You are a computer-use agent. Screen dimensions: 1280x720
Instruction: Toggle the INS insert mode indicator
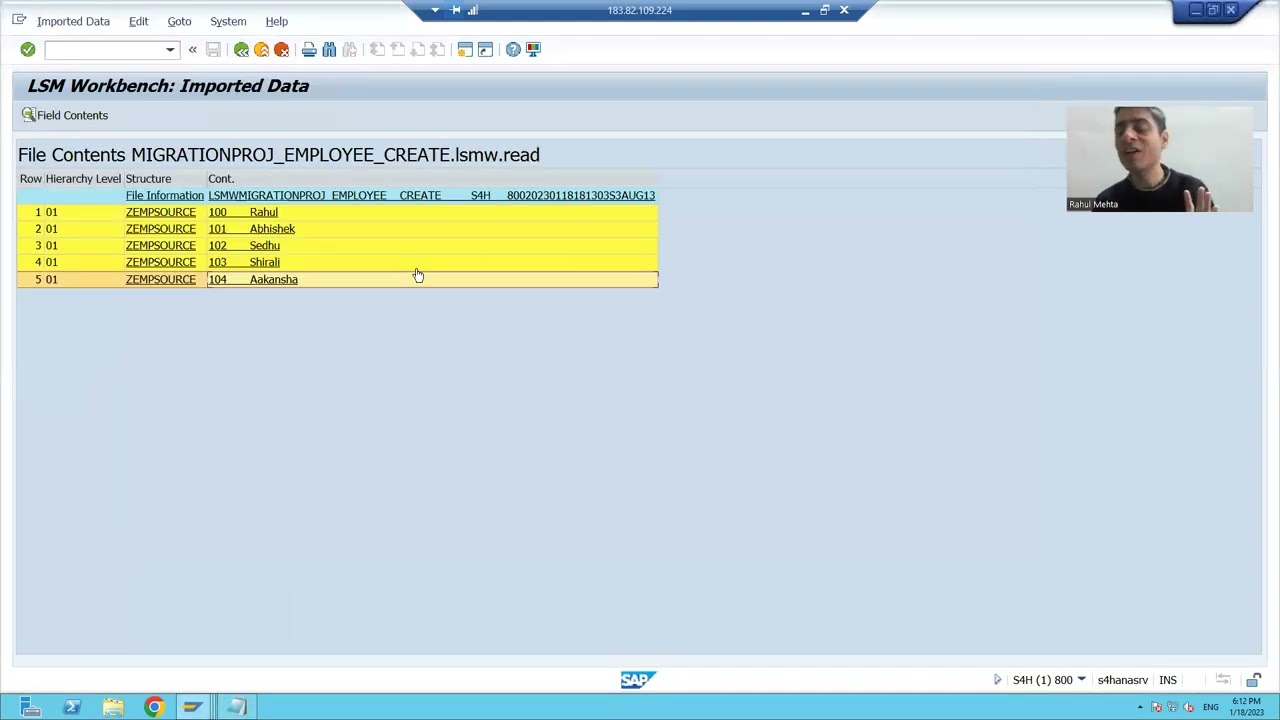(x=1168, y=680)
